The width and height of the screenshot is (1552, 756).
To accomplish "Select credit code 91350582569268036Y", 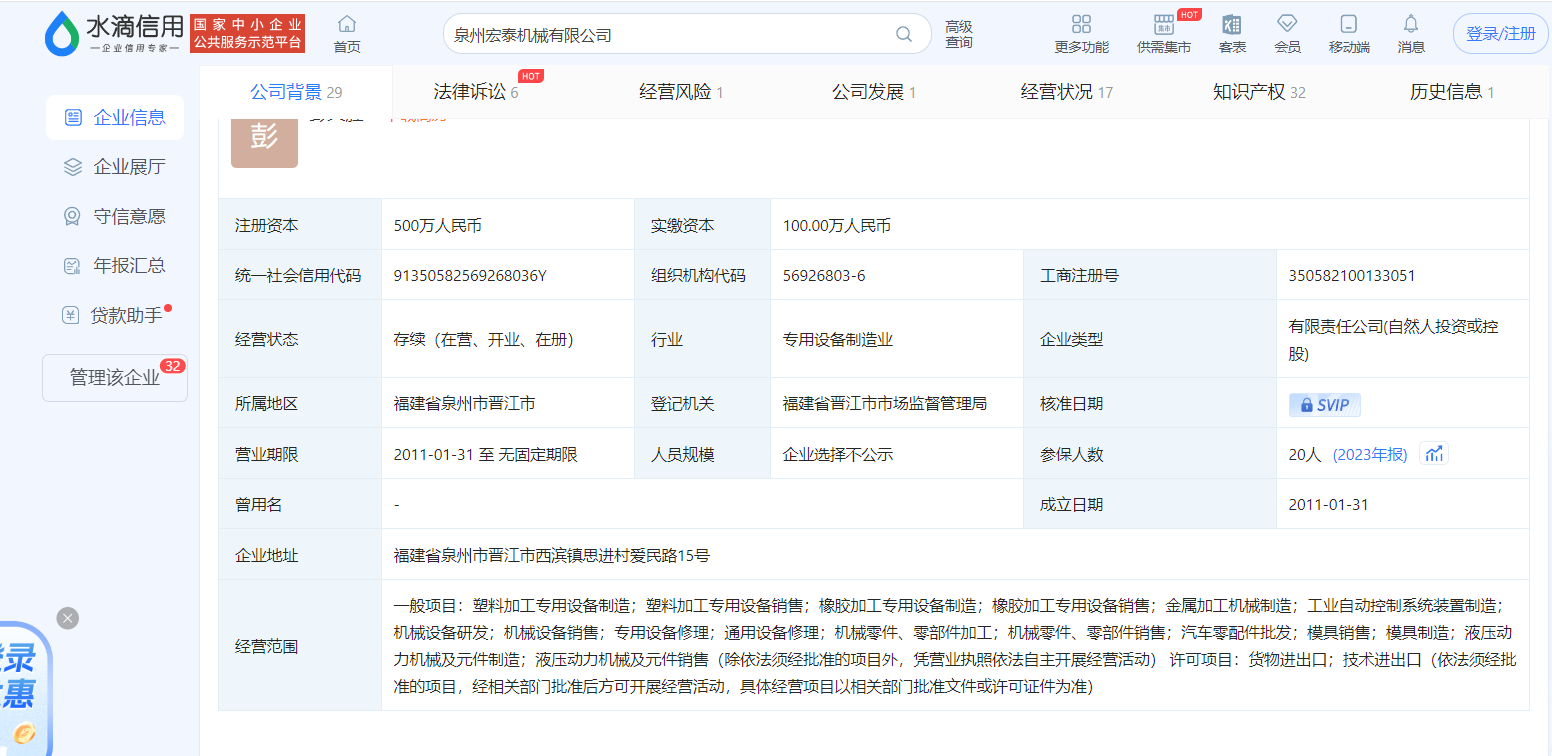I will (x=470, y=276).
